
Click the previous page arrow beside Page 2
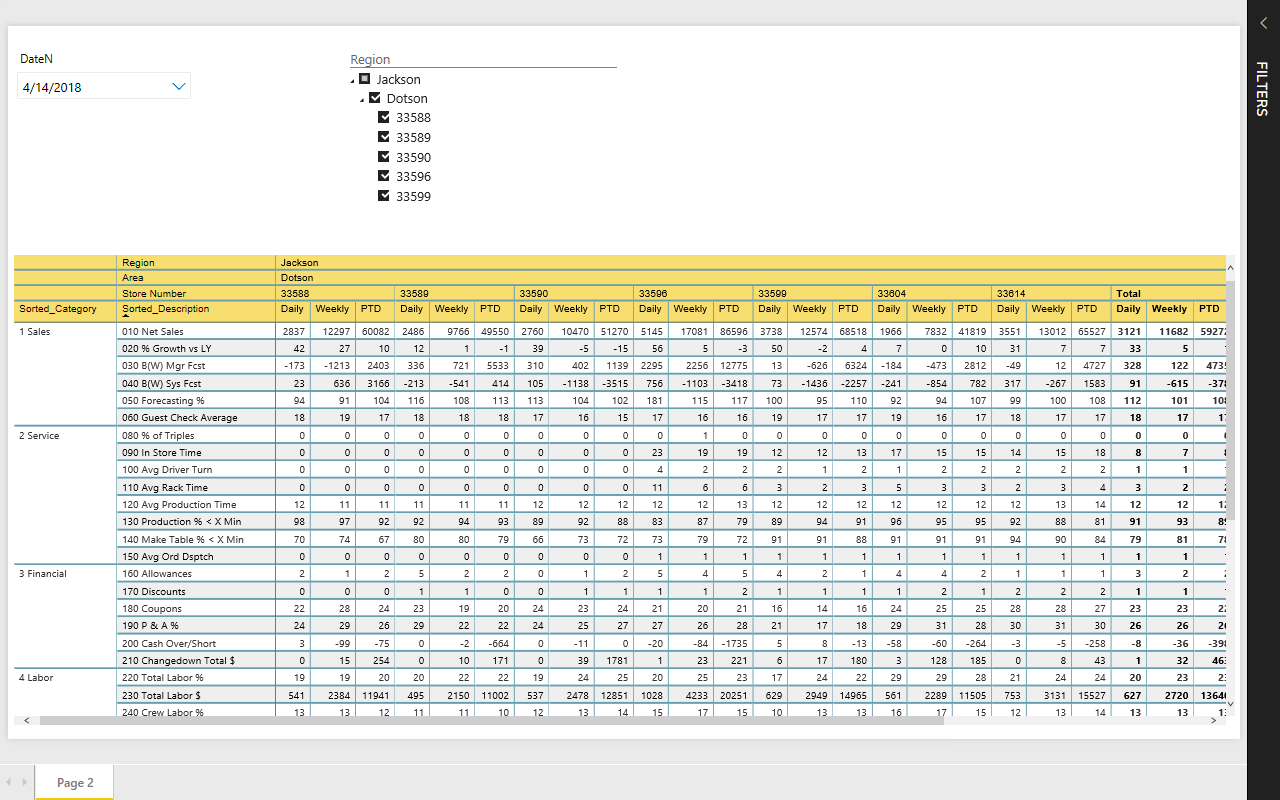click(9, 782)
